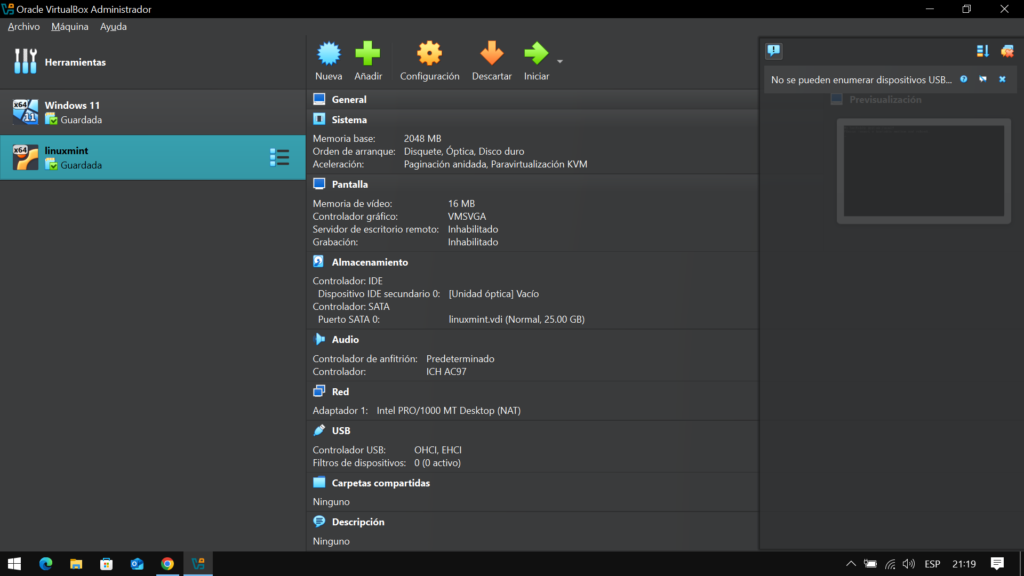This screenshot has width=1024, height=576.
Task: Click the Audio section header
Action: click(x=345, y=340)
